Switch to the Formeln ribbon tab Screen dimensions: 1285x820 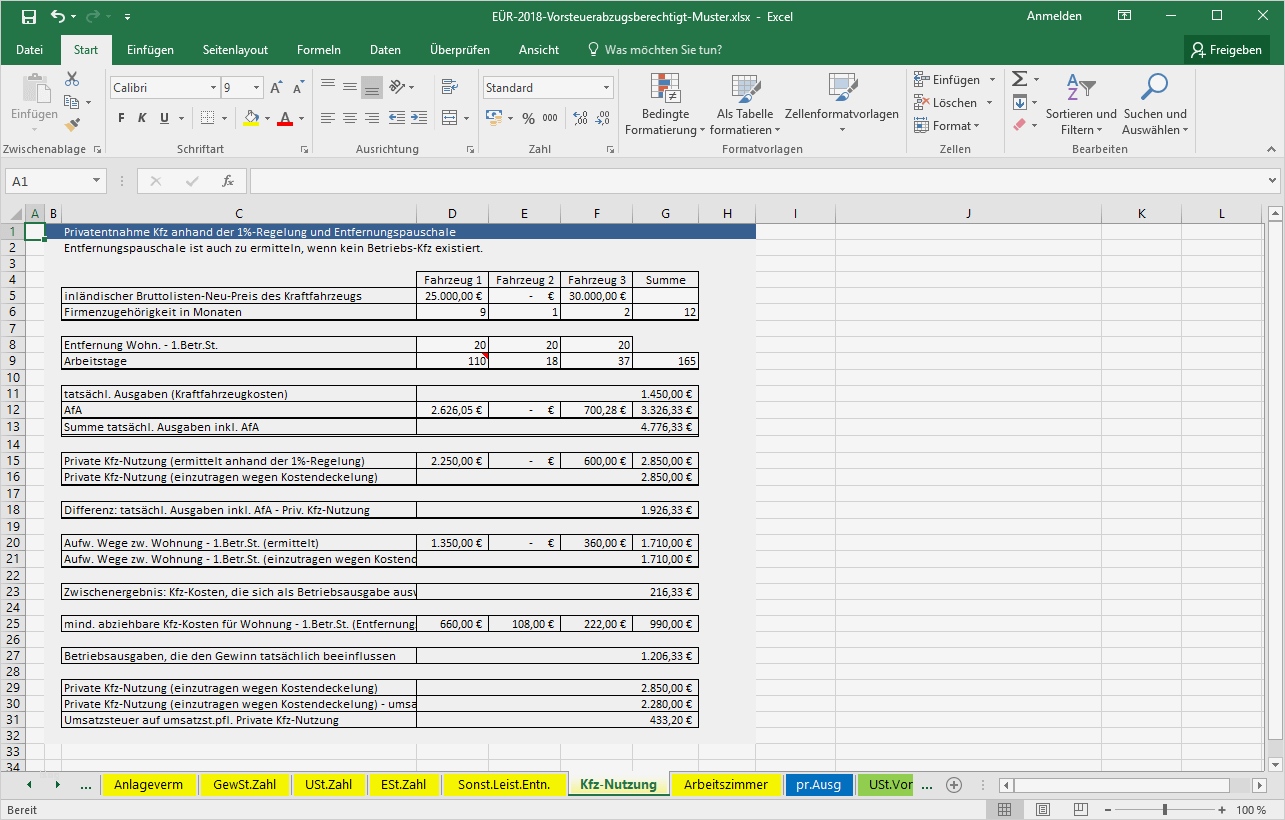[318, 49]
